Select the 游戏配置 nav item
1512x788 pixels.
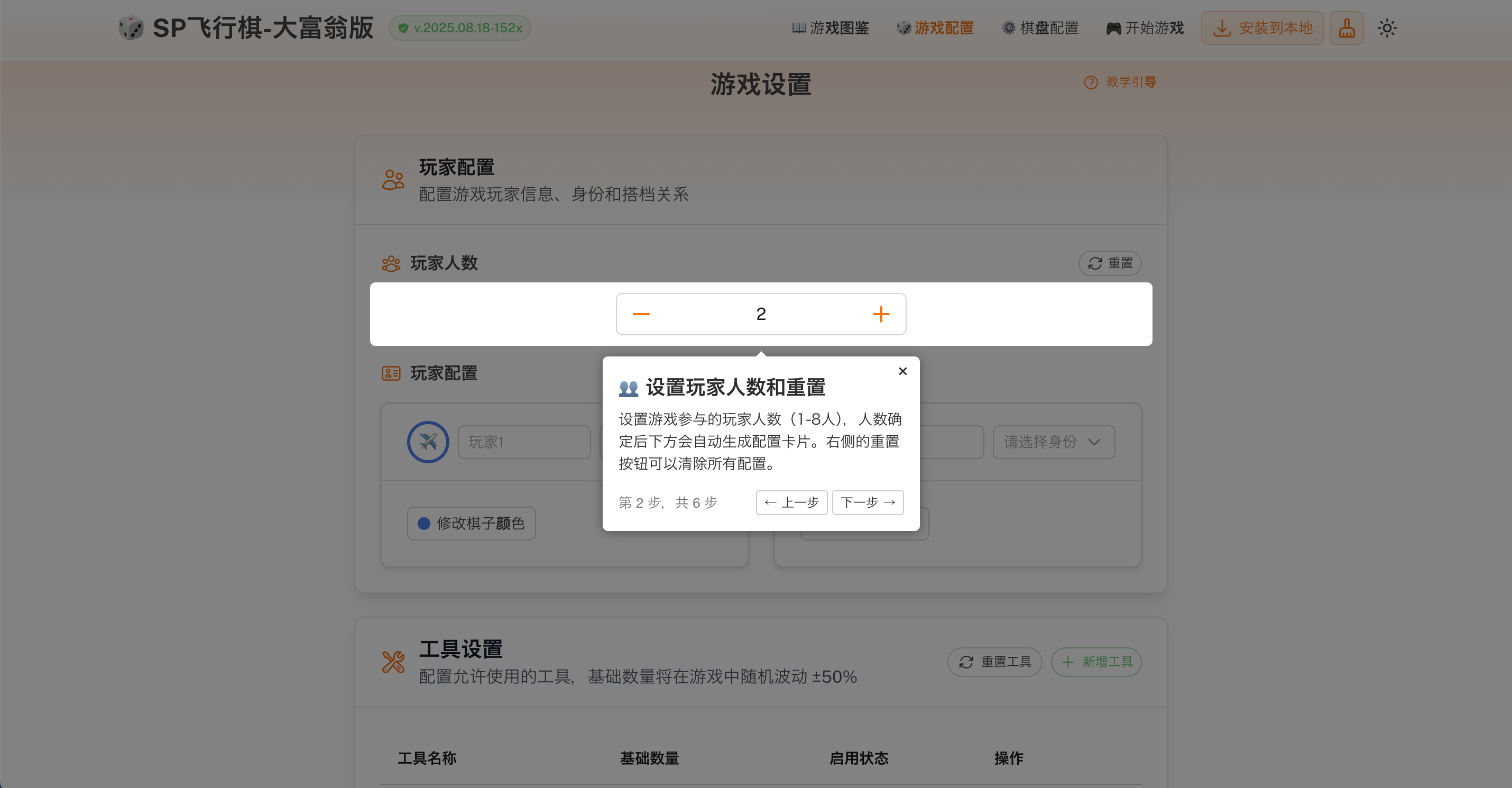pyautogui.click(x=935, y=28)
